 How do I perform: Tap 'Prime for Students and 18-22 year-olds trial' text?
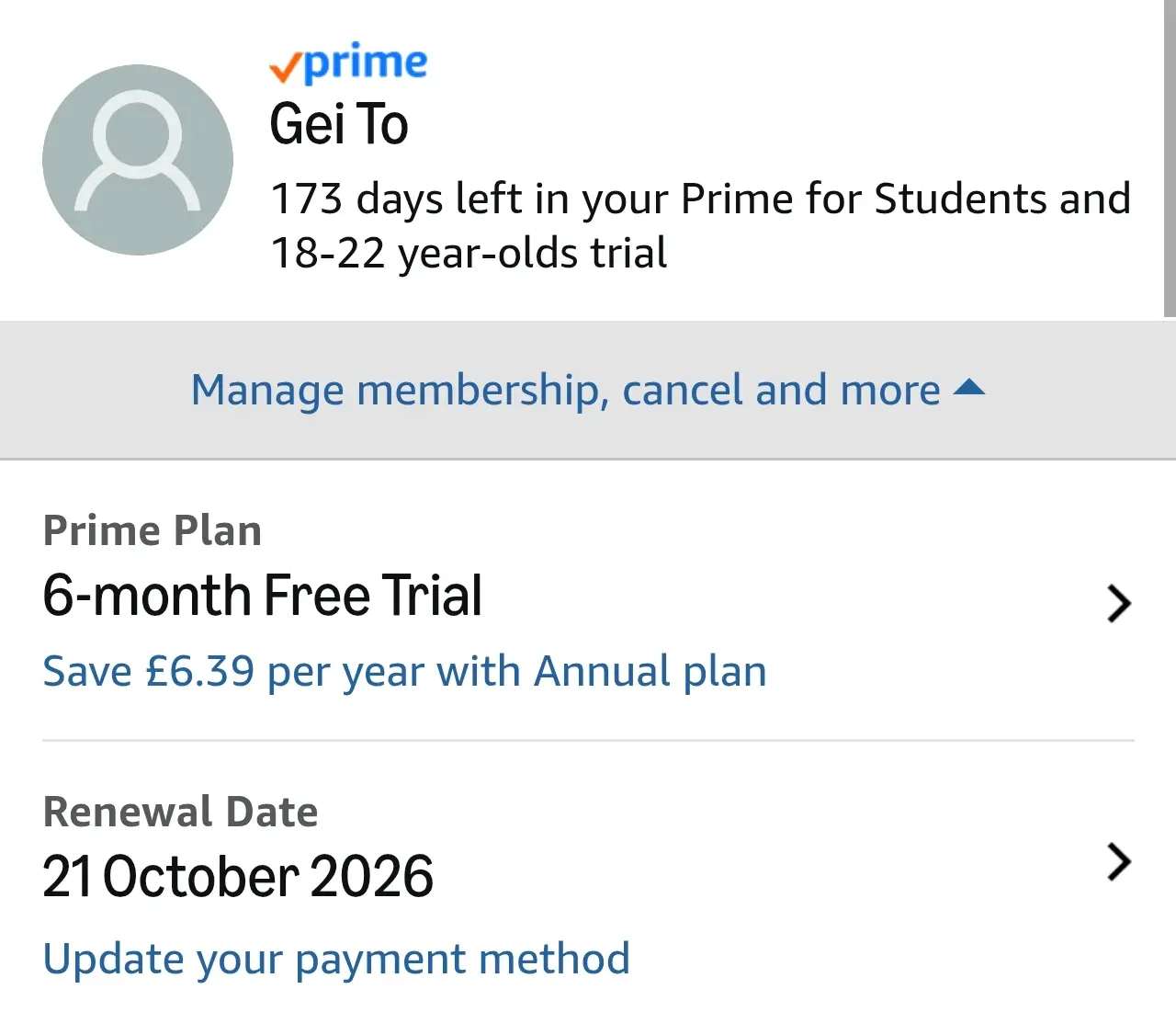pos(701,225)
